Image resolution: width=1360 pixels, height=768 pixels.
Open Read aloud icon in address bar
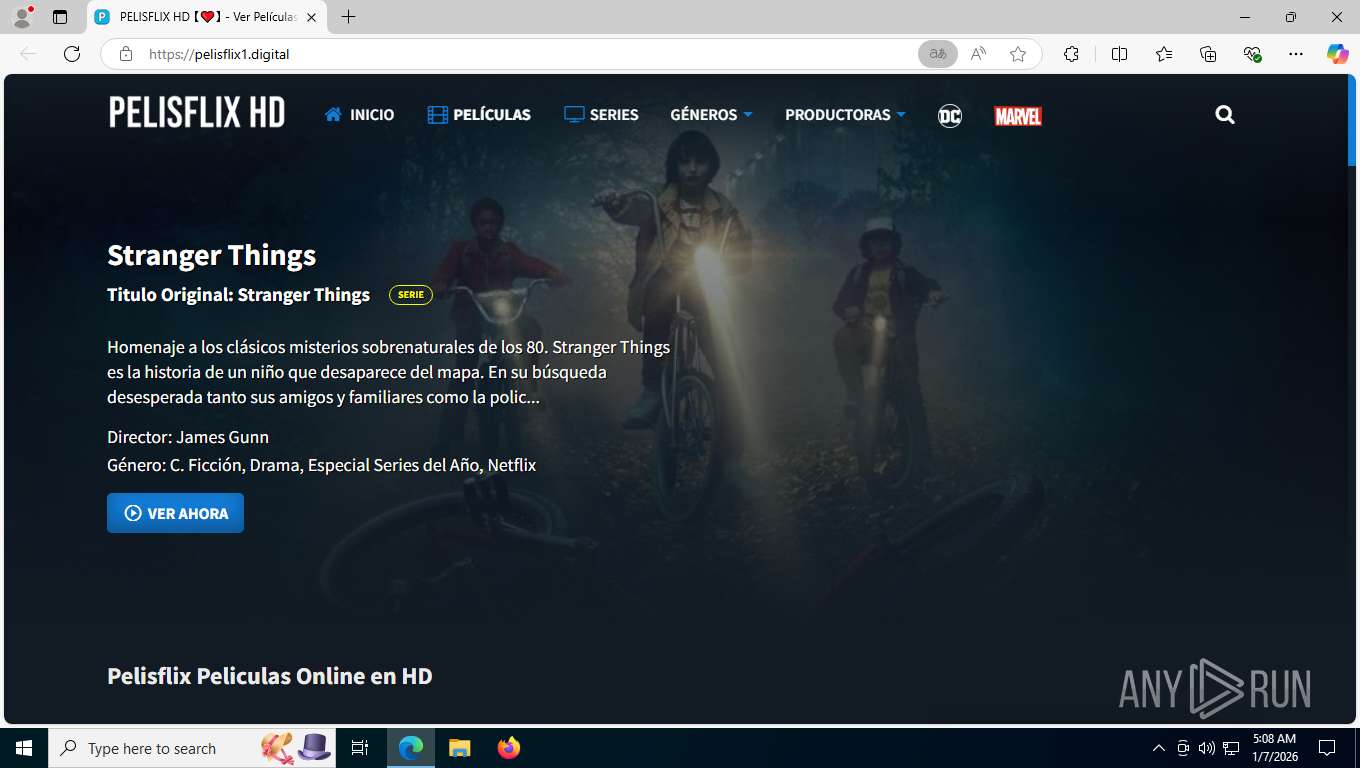click(x=978, y=54)
